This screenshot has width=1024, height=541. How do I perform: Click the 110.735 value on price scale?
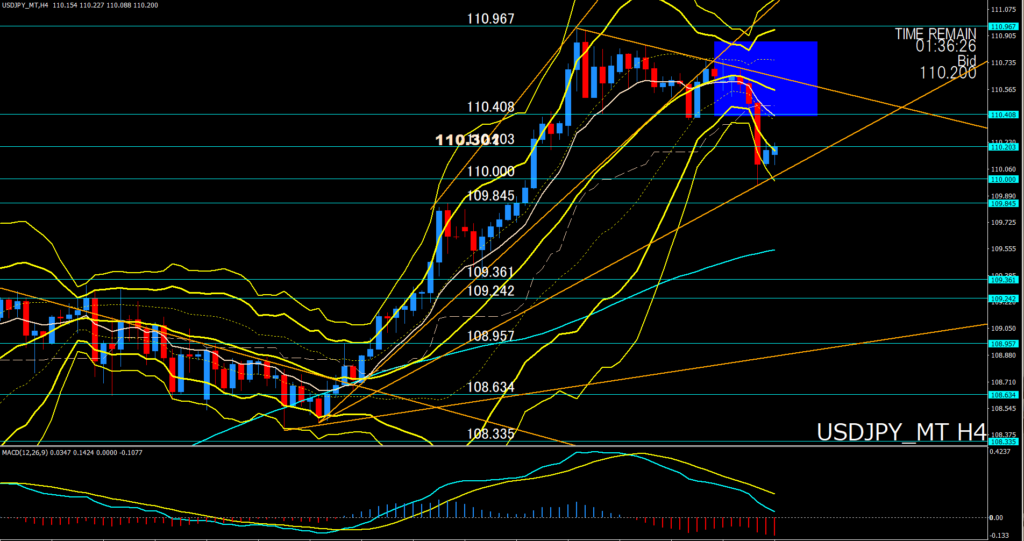1002,63
